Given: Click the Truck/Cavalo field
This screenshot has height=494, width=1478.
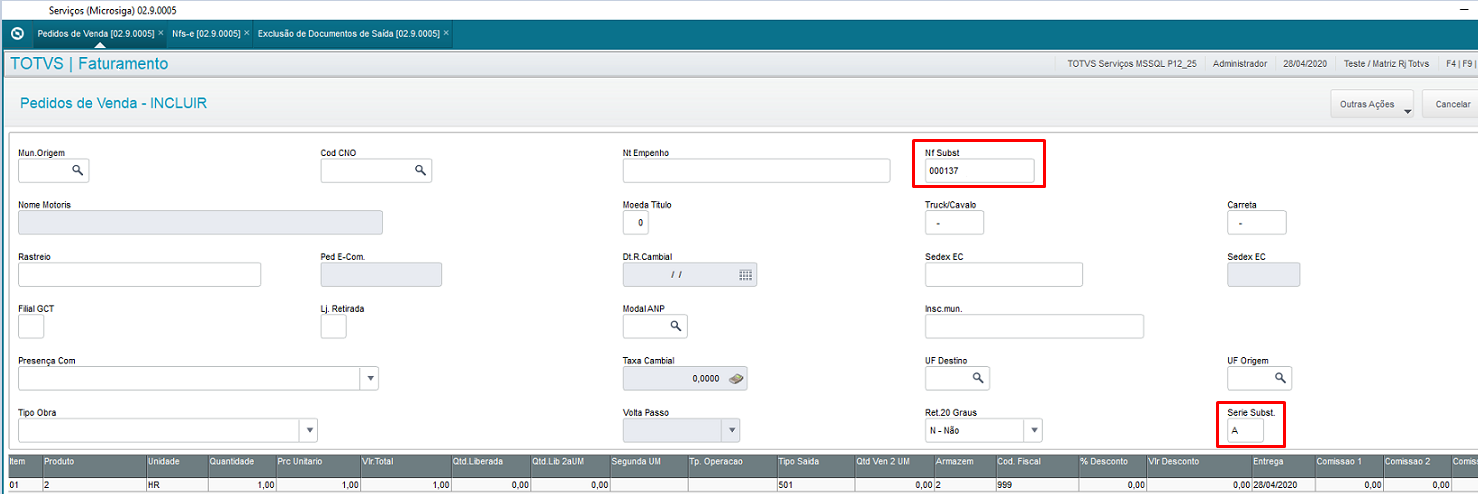Looking at the screenshot, I should pos(954,222).
